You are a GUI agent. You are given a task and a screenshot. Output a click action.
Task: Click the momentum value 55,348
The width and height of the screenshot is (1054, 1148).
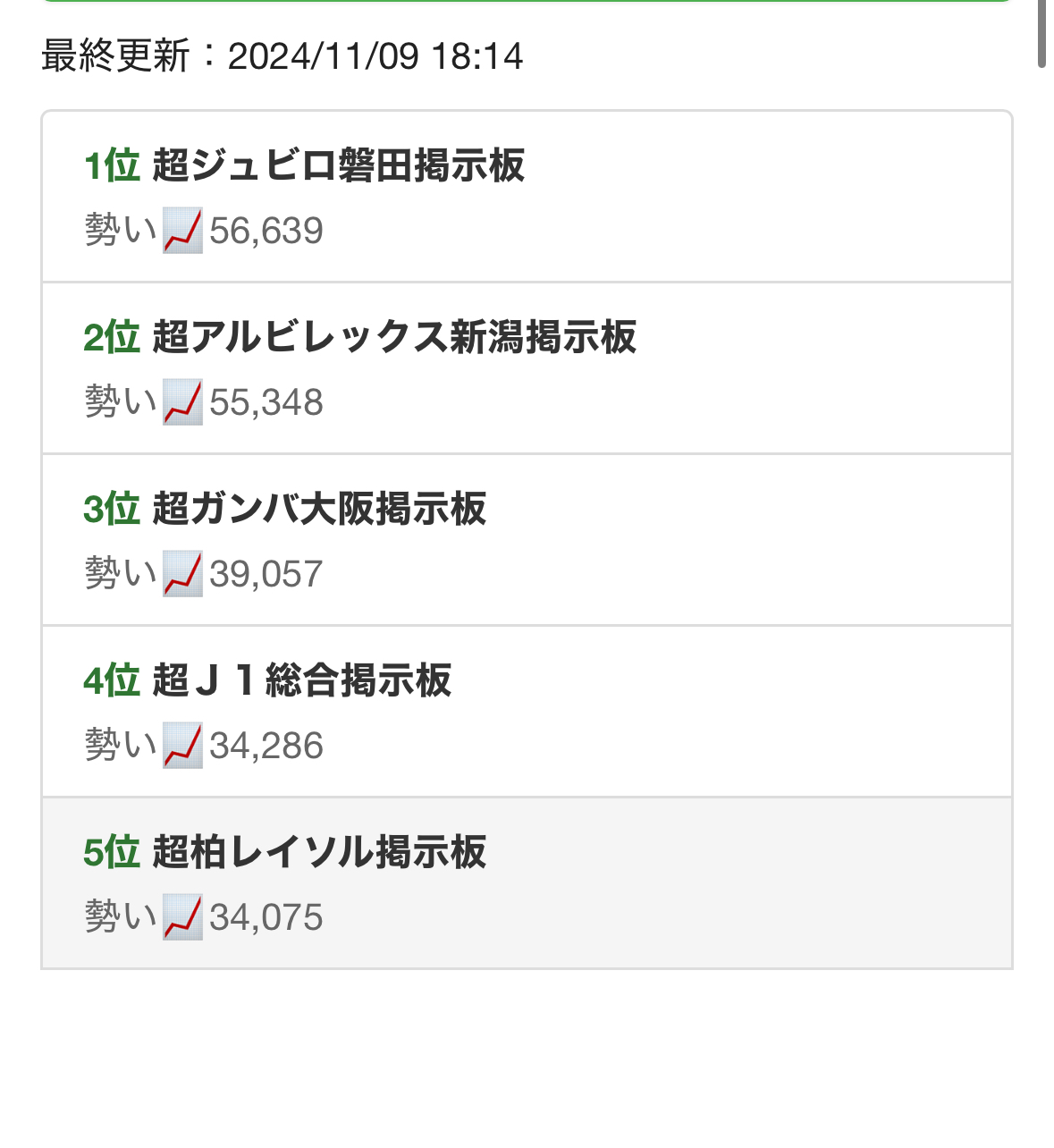coord(266,403)
